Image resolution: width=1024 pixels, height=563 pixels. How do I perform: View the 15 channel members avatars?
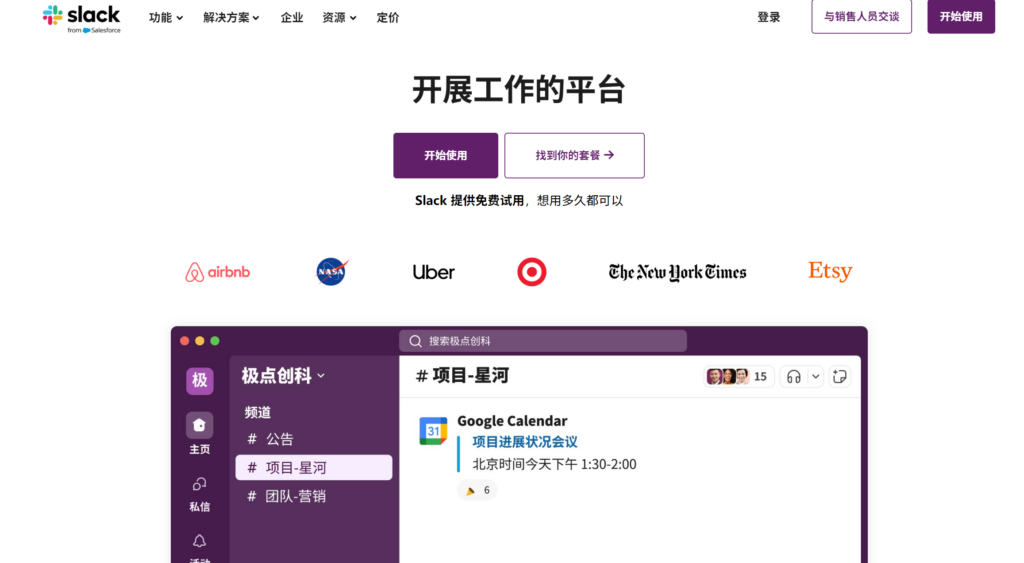click(739, 376)
